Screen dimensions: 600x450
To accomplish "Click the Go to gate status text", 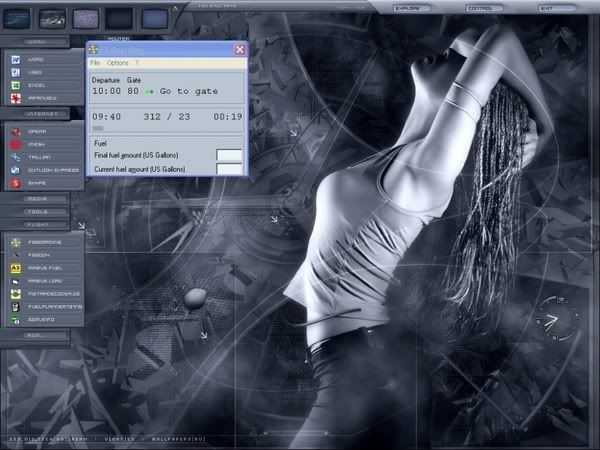I will tap(189, 91).
